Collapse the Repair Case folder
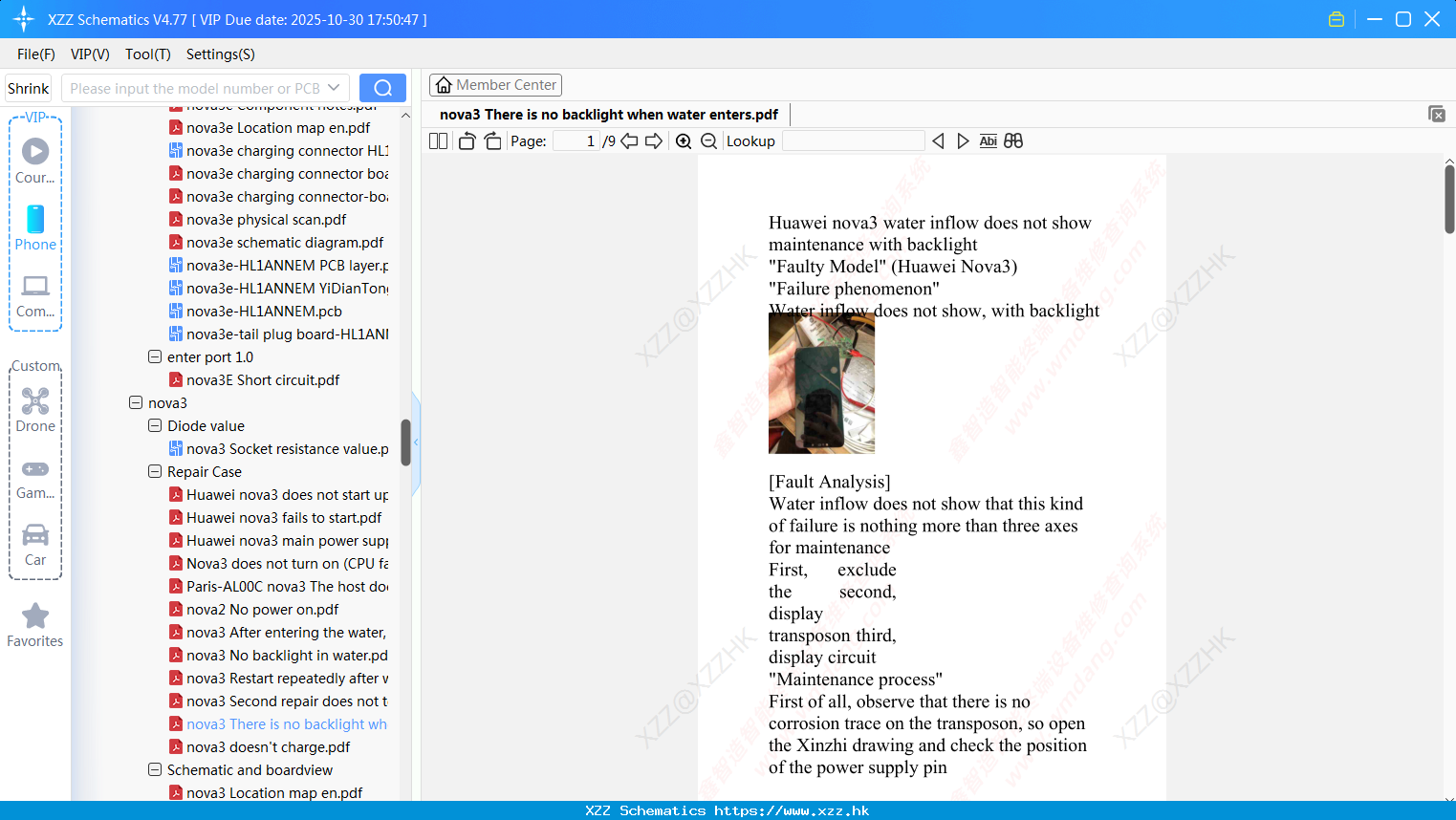Image resolution: width=1456 pixels, height=820 pixels. click(x=155, y=472)
